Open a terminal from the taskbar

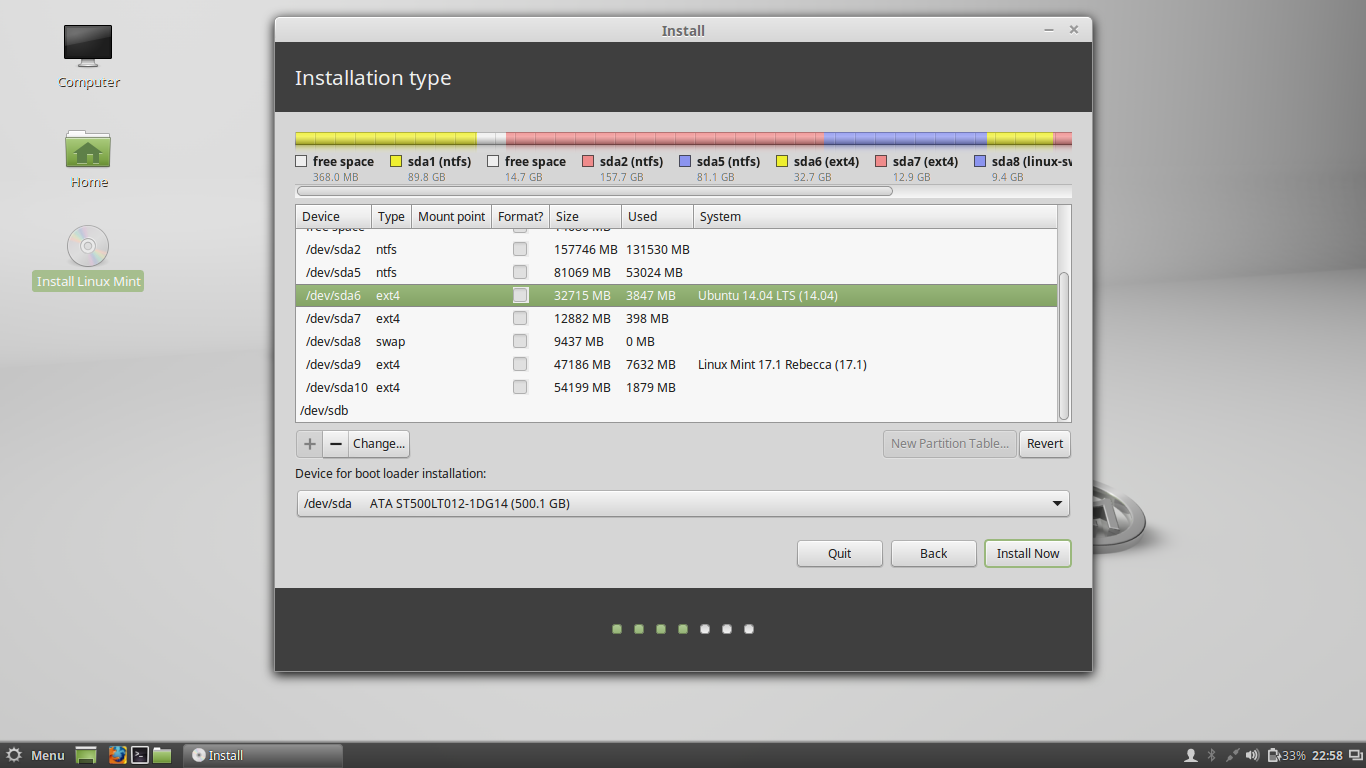coord(140,755)
